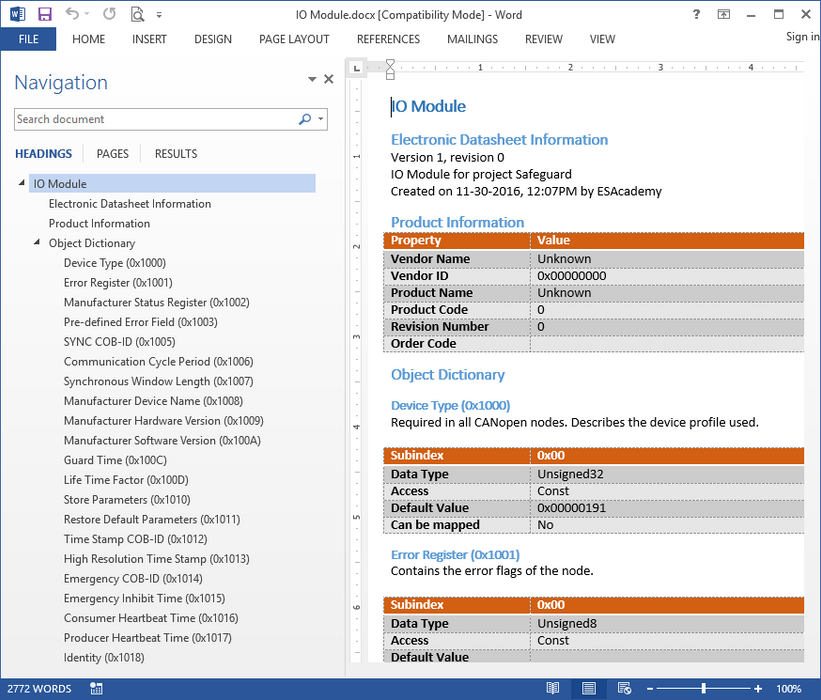Switch to Read Mode view icon
This screenshot has width=821, height=700.
pyautogui.click(x=553, y=689)
